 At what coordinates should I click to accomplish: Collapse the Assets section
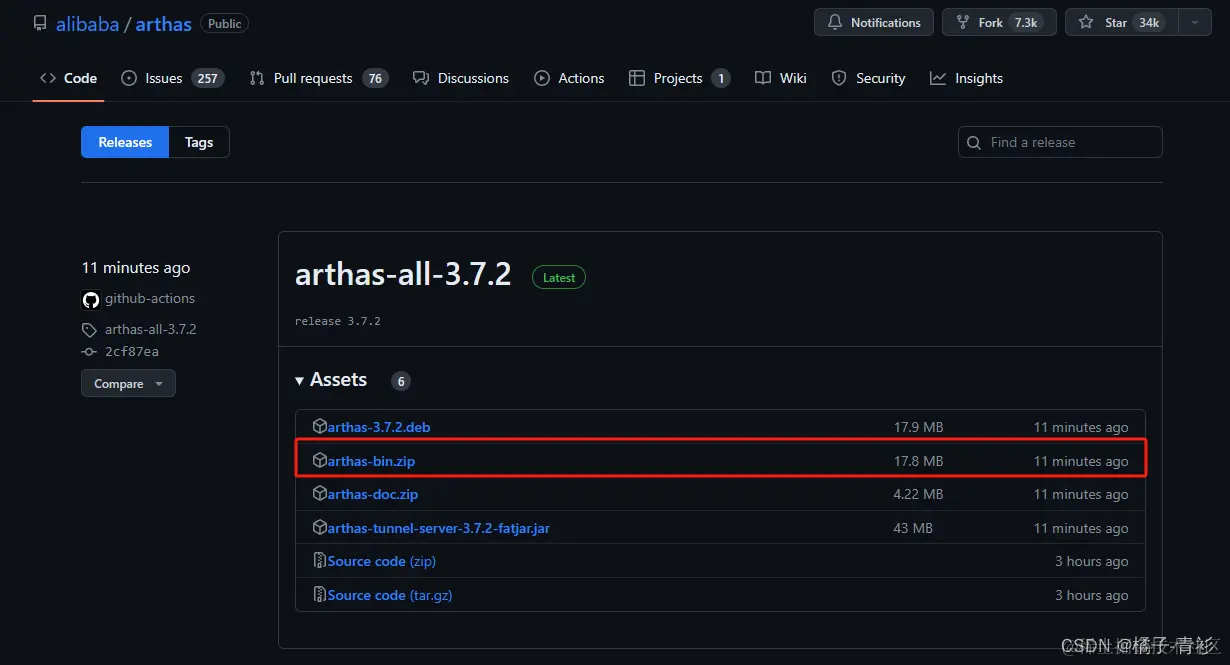click(x=331, y=380)
